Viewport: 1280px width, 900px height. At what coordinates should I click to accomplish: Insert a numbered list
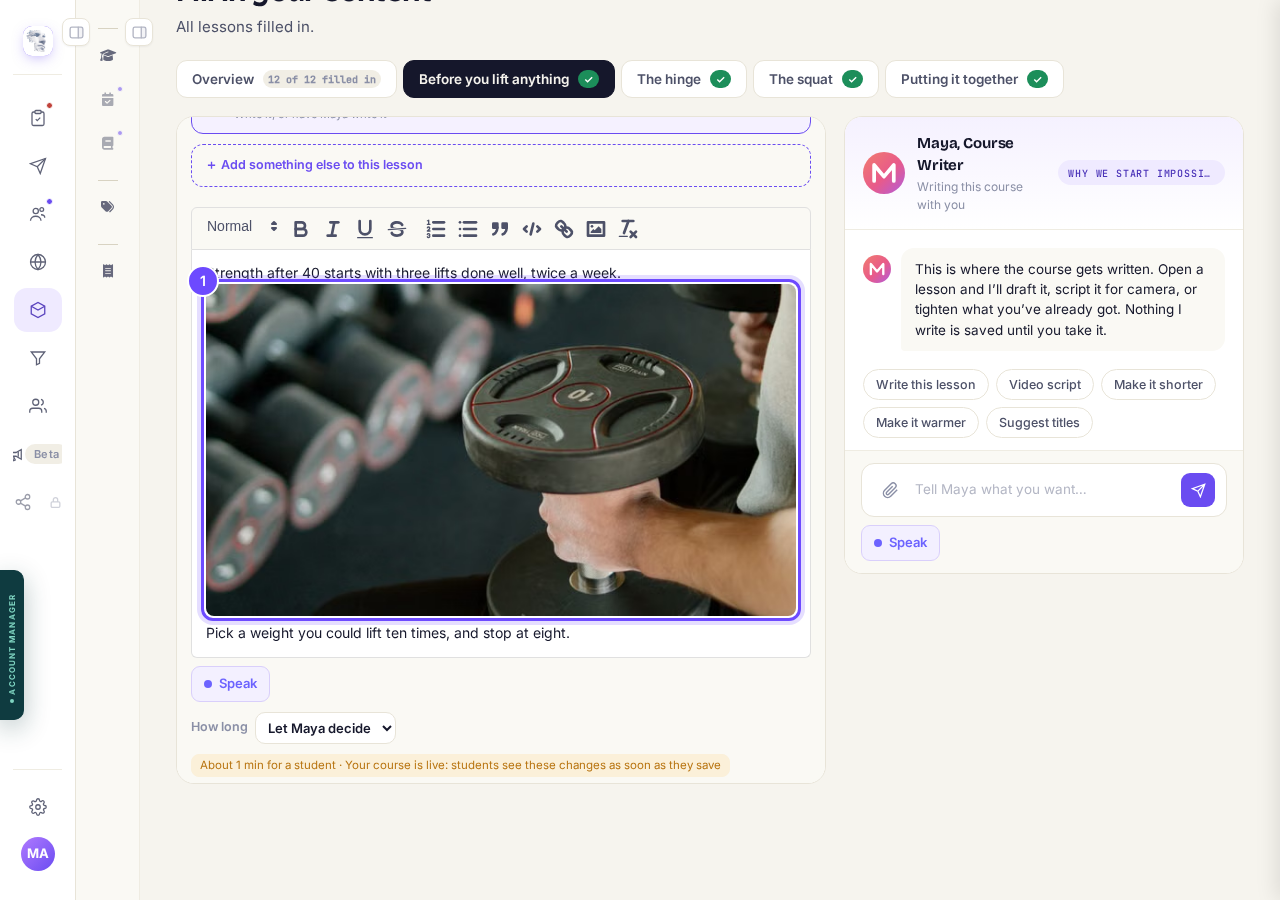pyautogui.click(x=436, y=229)
